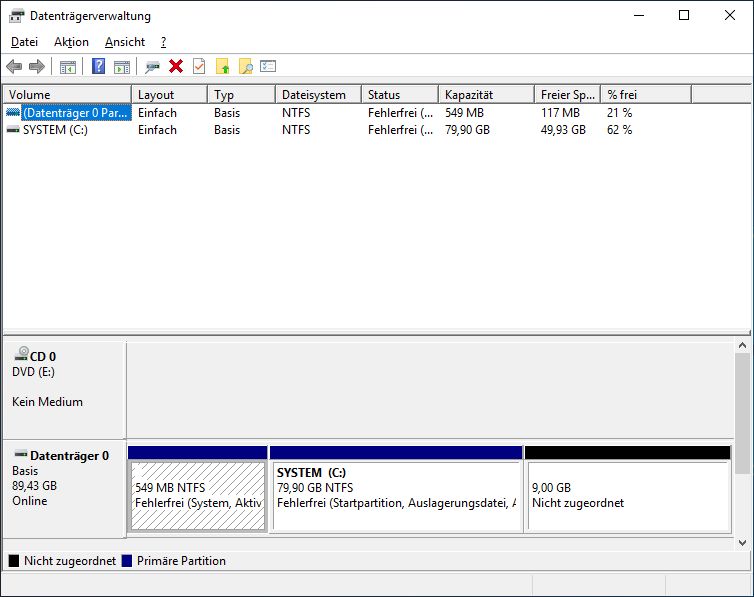Click the blue Primäre Partition legend swatch

tap(127, 560)
